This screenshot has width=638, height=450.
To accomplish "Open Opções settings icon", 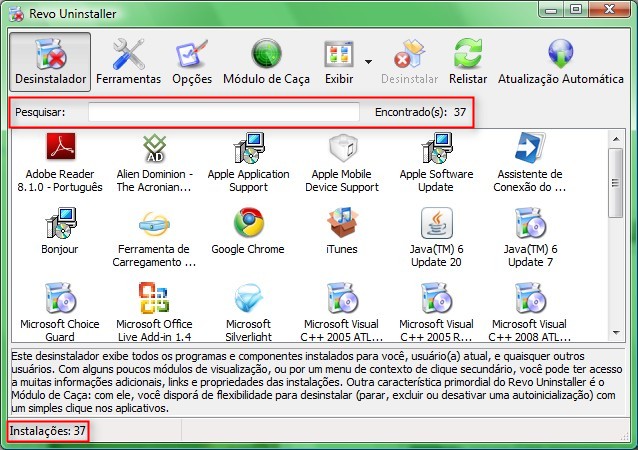I will pyautogui.click(x=192, y=54).
